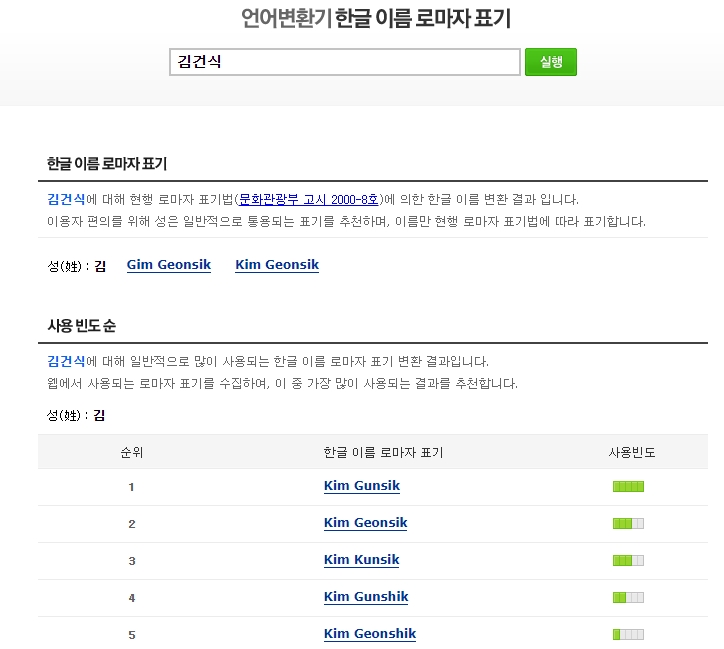Open the rank 5 Kim Geonshik link

369,634
